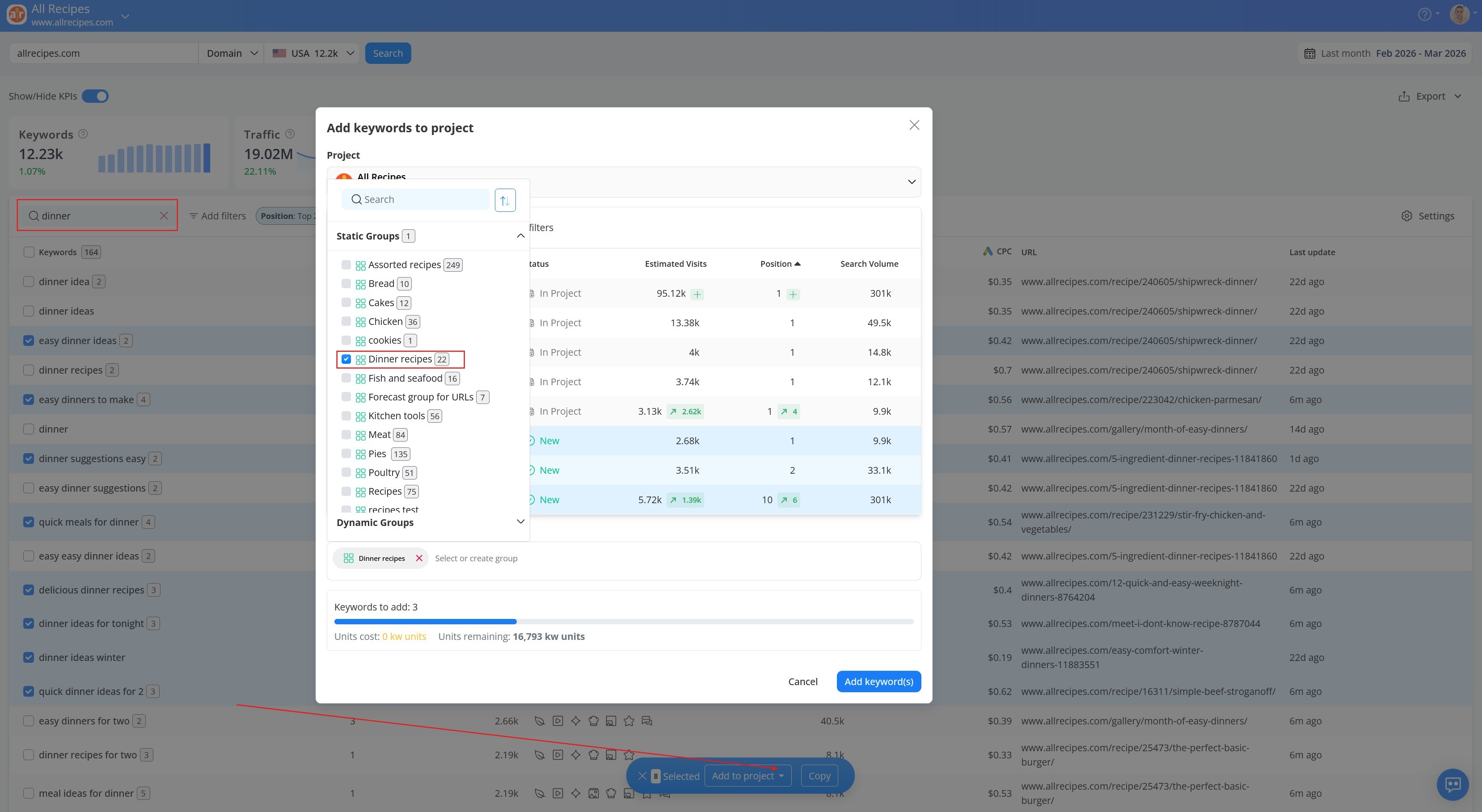Open the All Recipes project switcher chevron

pos(125,16)
